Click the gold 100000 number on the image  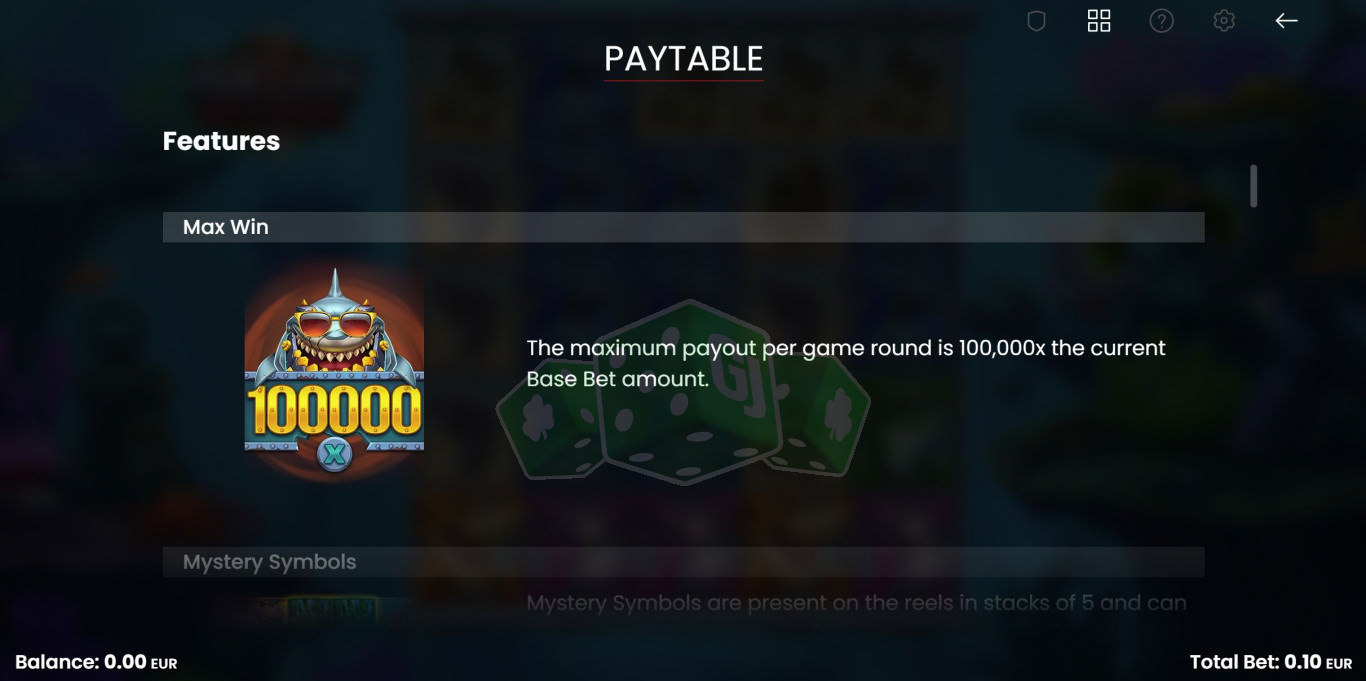[334, 410]
